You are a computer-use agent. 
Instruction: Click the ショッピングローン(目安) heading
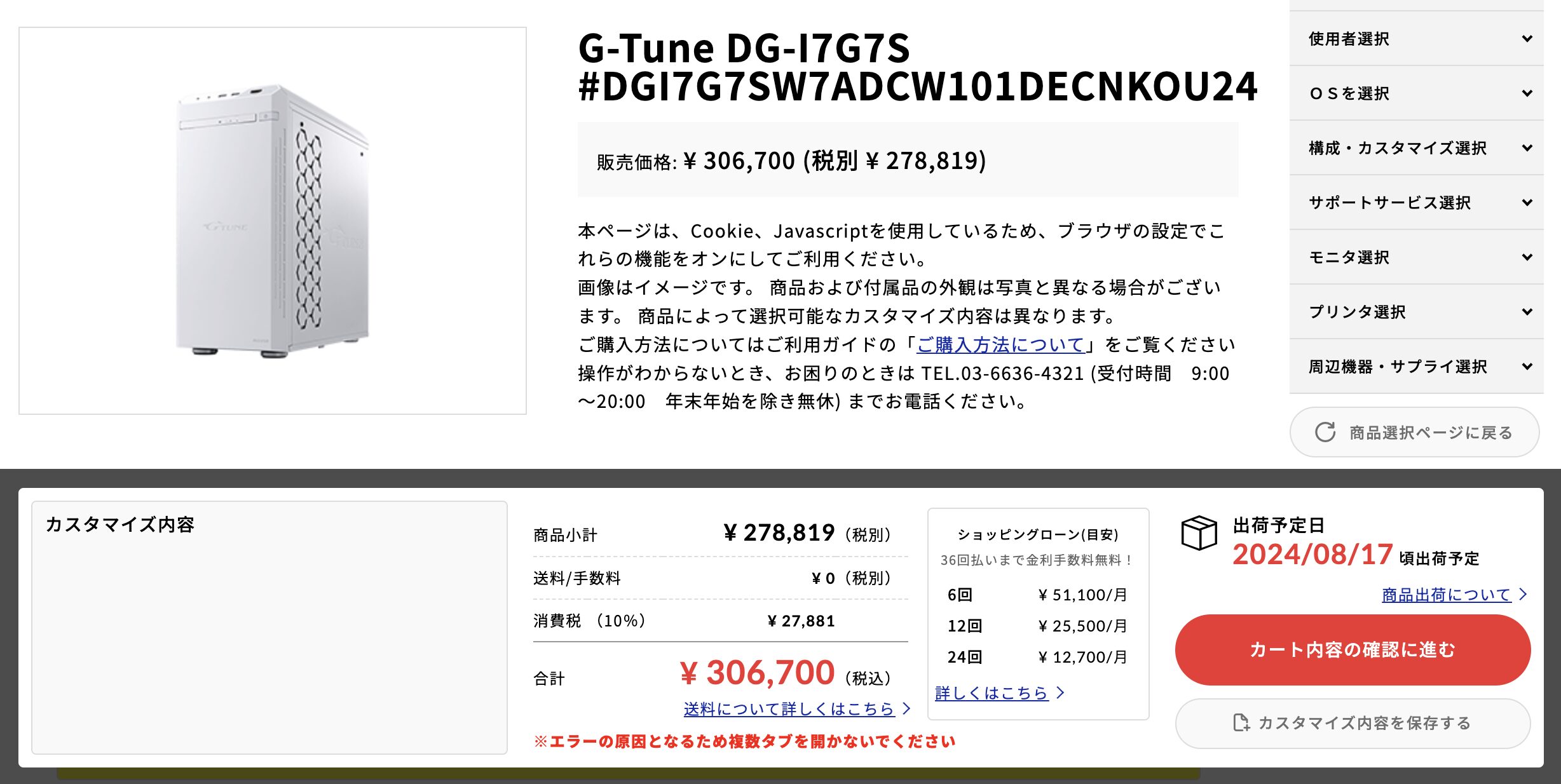tap(1038, 534)
